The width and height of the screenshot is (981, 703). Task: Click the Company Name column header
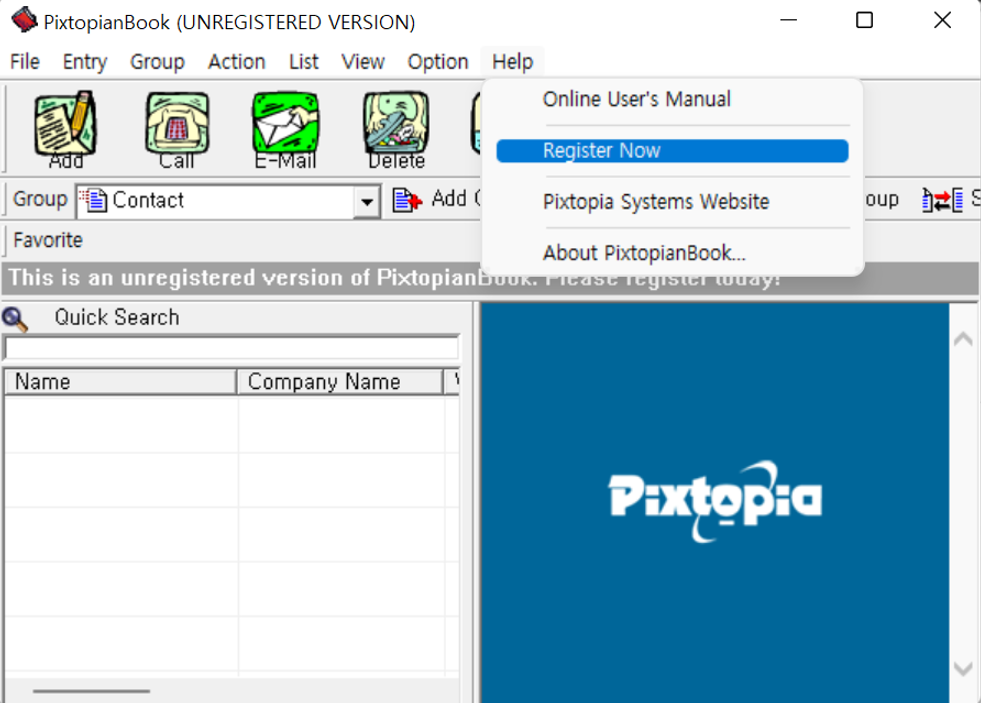point(340,382)
